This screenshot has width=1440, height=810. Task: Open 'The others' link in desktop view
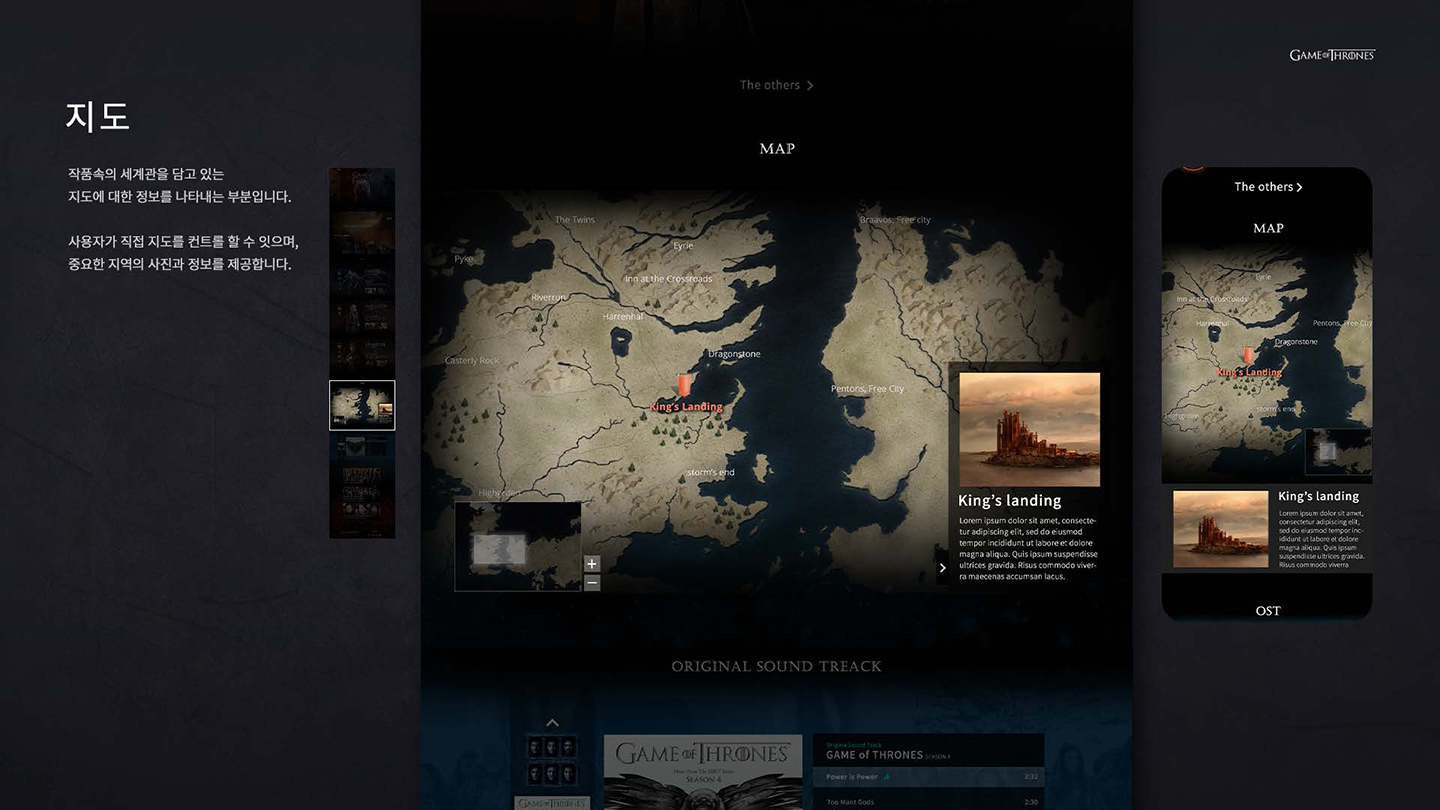[776, 86]
